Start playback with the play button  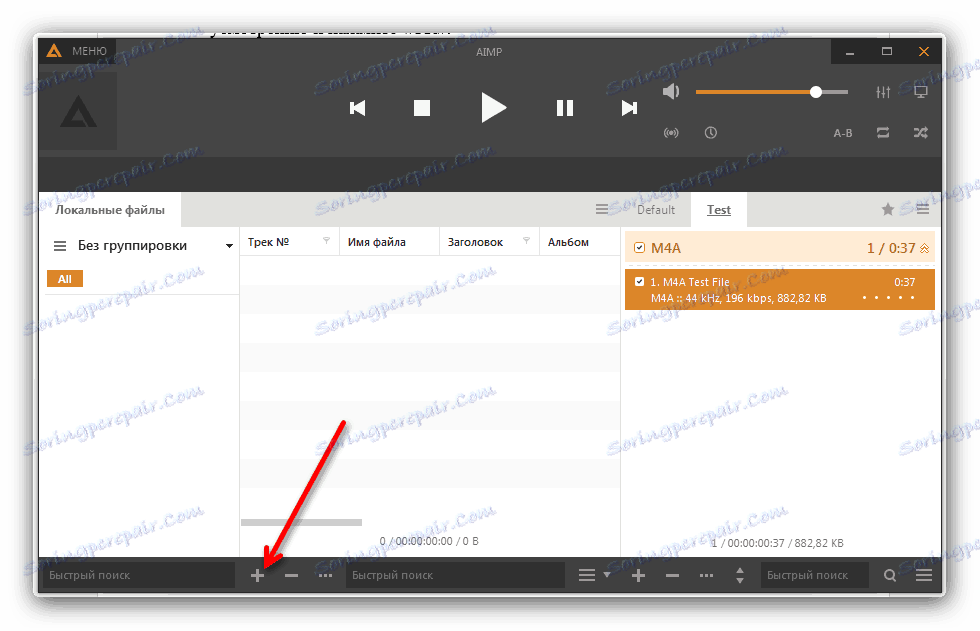493,107
